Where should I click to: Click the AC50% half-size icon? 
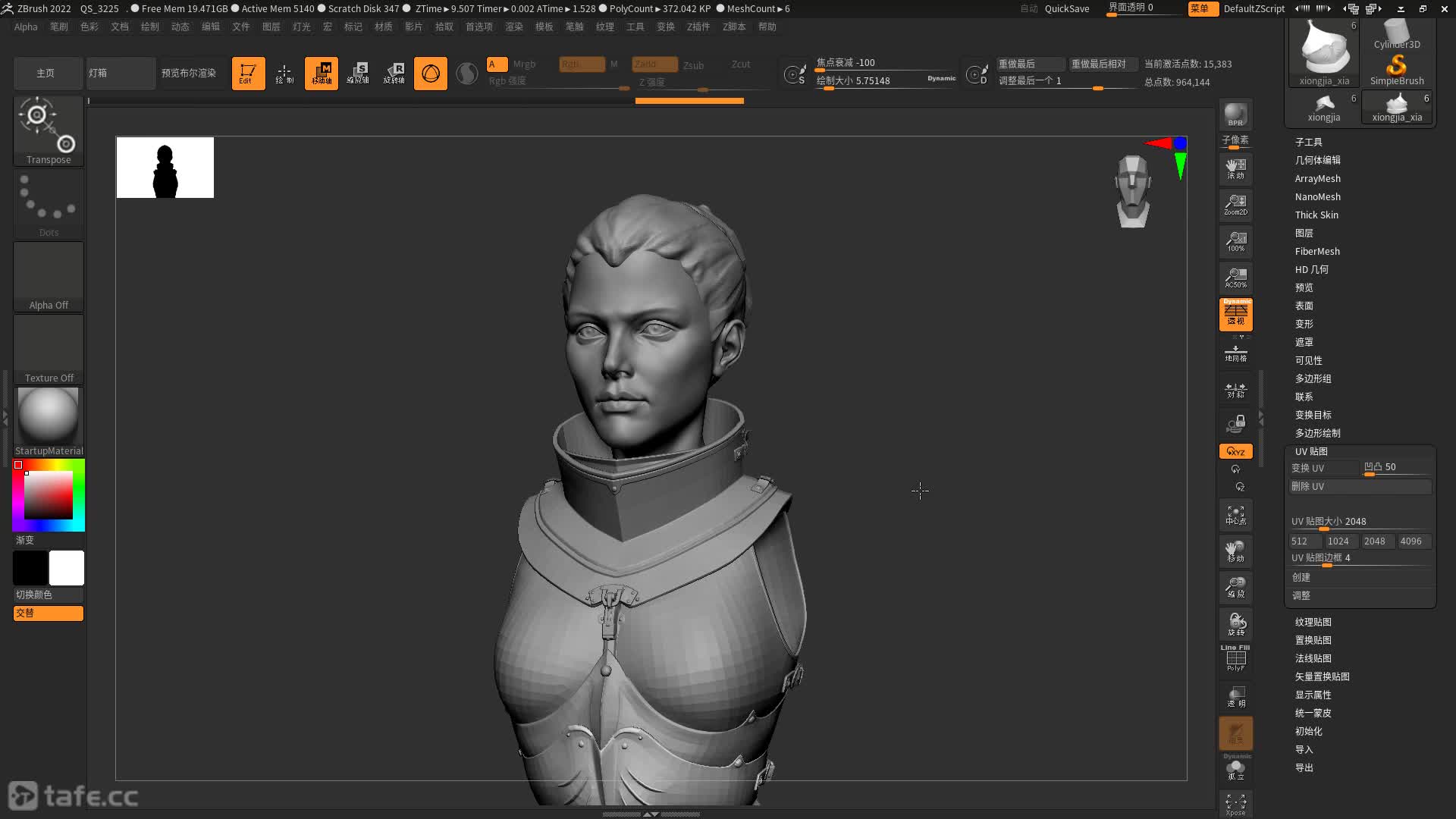[1235, 278]
